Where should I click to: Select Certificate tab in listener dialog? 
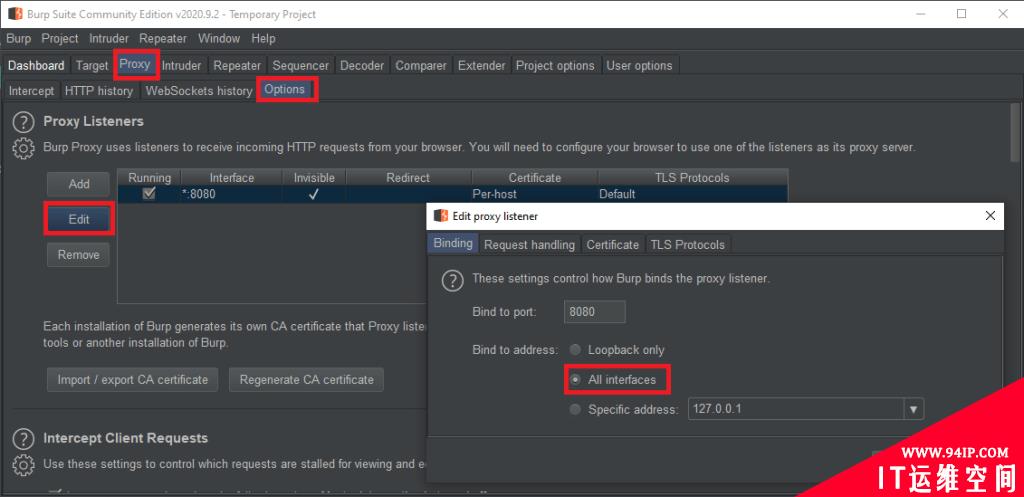coord(612,244)
